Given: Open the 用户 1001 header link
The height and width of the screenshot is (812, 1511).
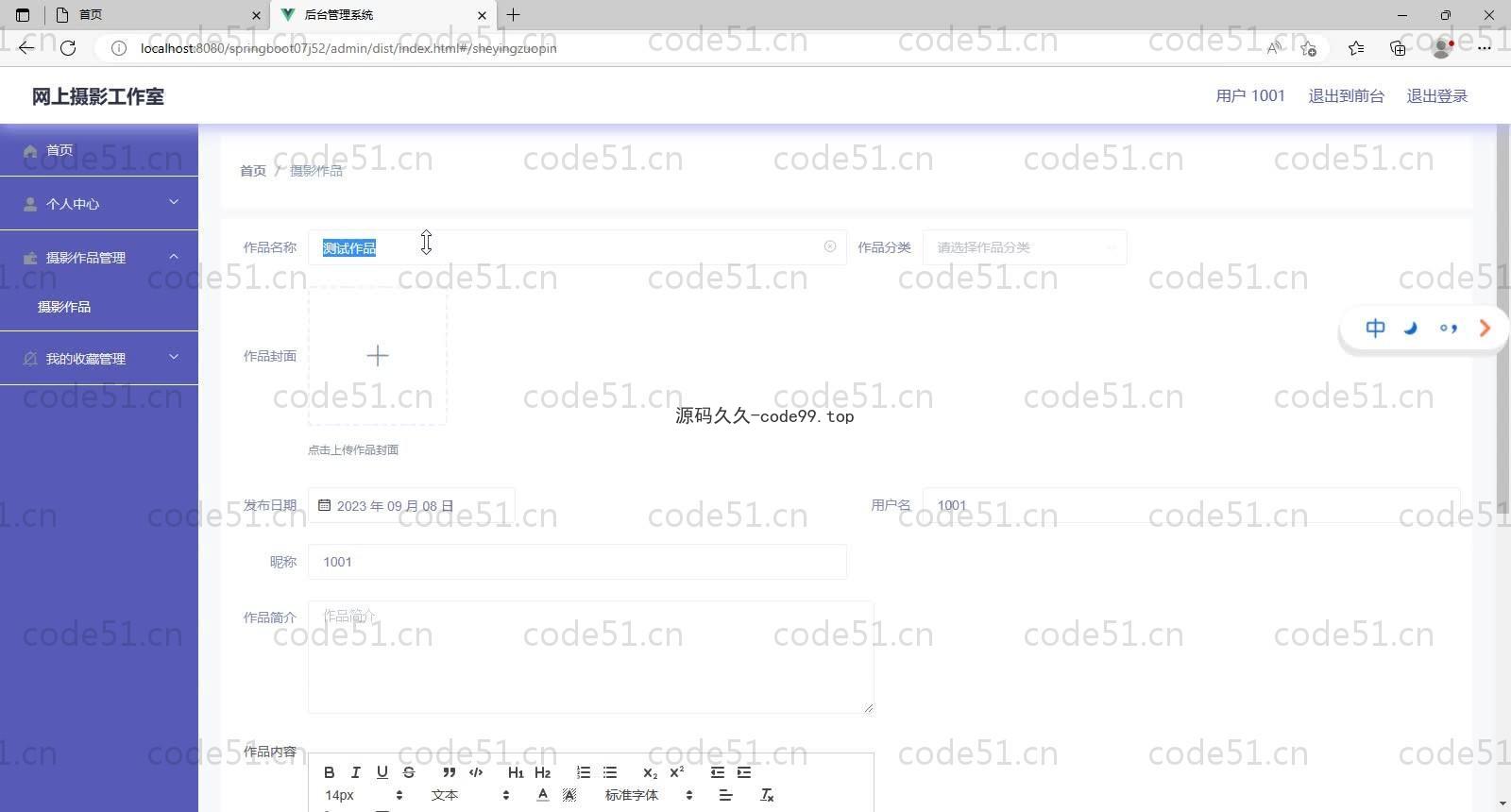Looking at the screenshot, I should (1250, 95).
